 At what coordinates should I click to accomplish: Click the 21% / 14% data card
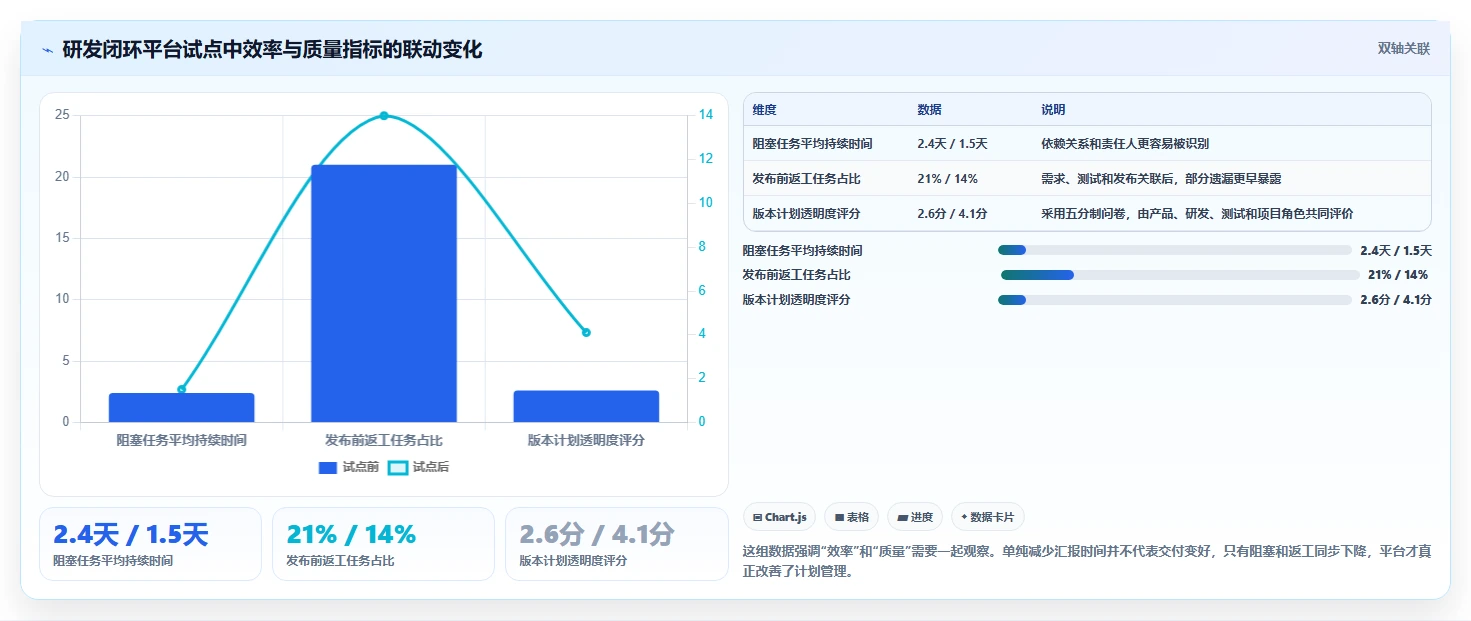pyautogui.click(x=383, y=544)
